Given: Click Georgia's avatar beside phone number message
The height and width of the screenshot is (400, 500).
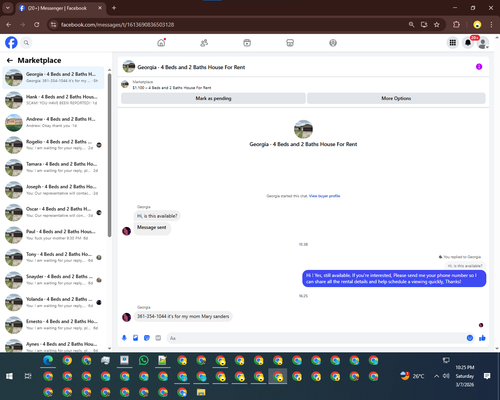Looking at the screenshot, I should (126, 317).
